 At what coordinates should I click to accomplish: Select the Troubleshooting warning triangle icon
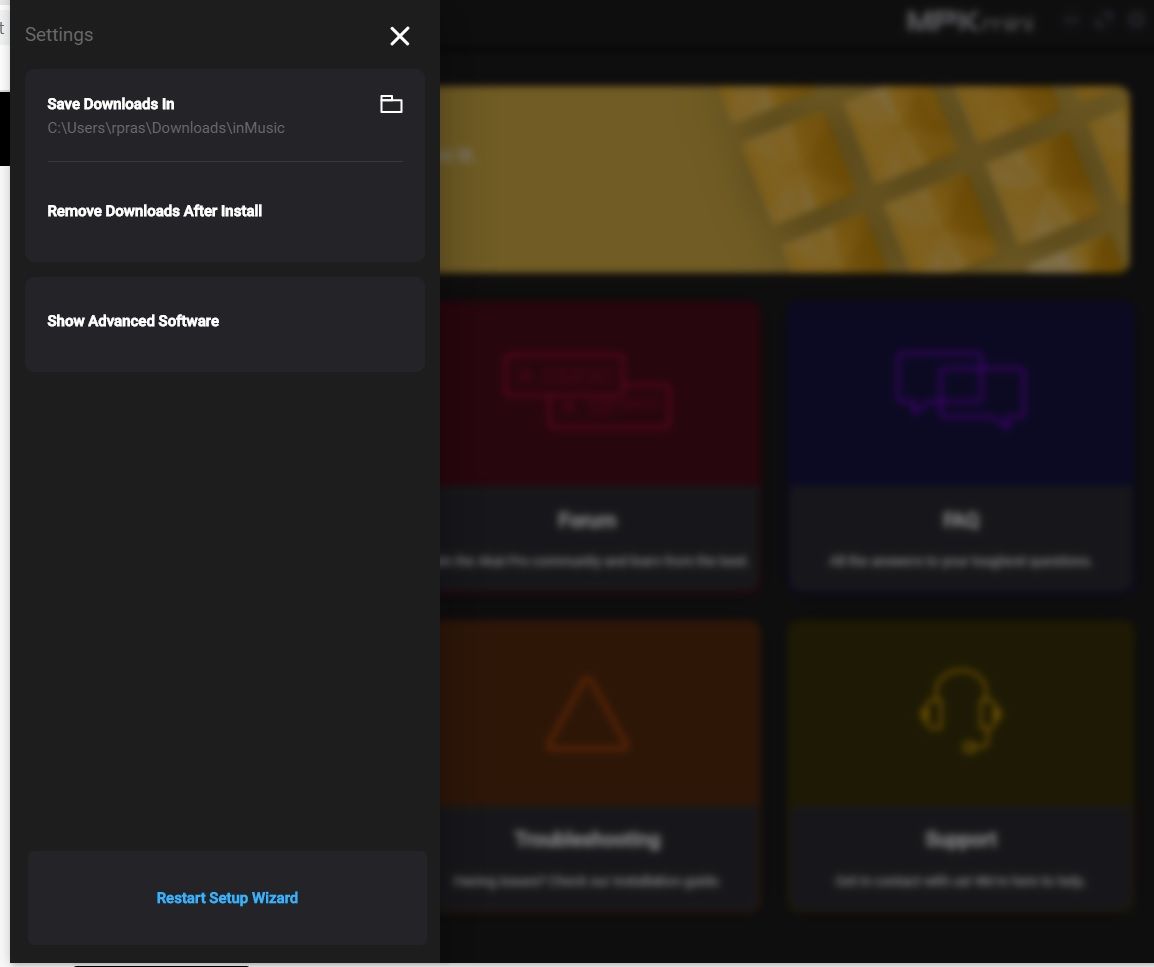pyautogui.click(x=588, y=712)
